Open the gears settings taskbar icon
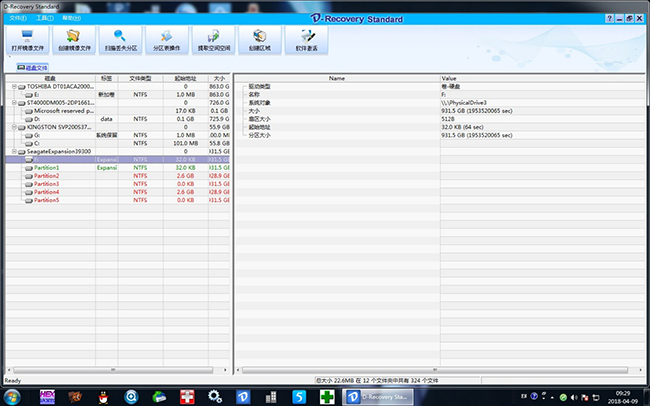 point(215,397)
